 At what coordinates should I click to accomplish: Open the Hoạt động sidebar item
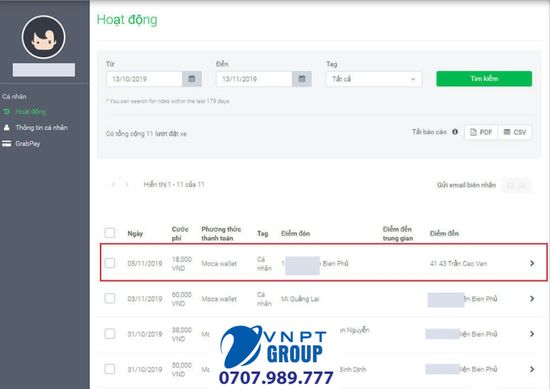31,112
